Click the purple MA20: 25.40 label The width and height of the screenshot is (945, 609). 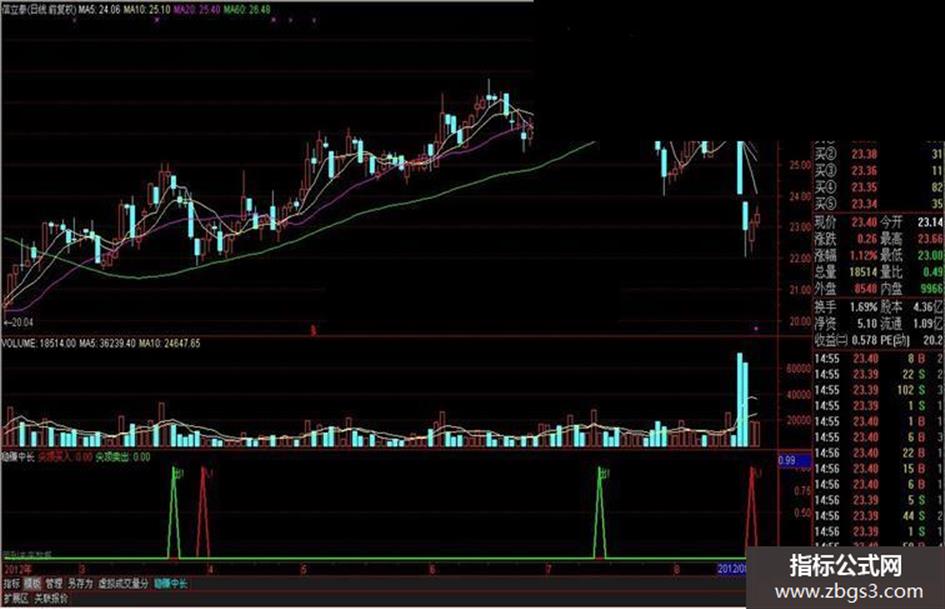click(x=198, y=10)
